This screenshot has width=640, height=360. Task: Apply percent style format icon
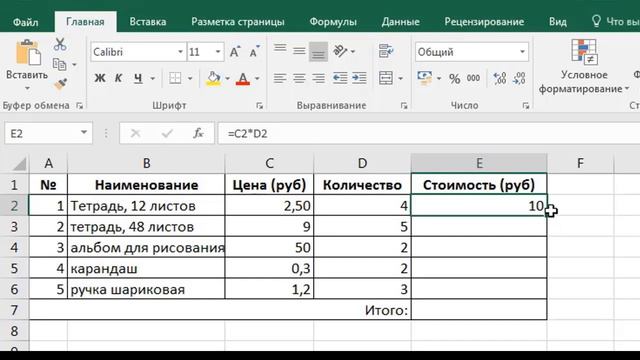point(454,78)
